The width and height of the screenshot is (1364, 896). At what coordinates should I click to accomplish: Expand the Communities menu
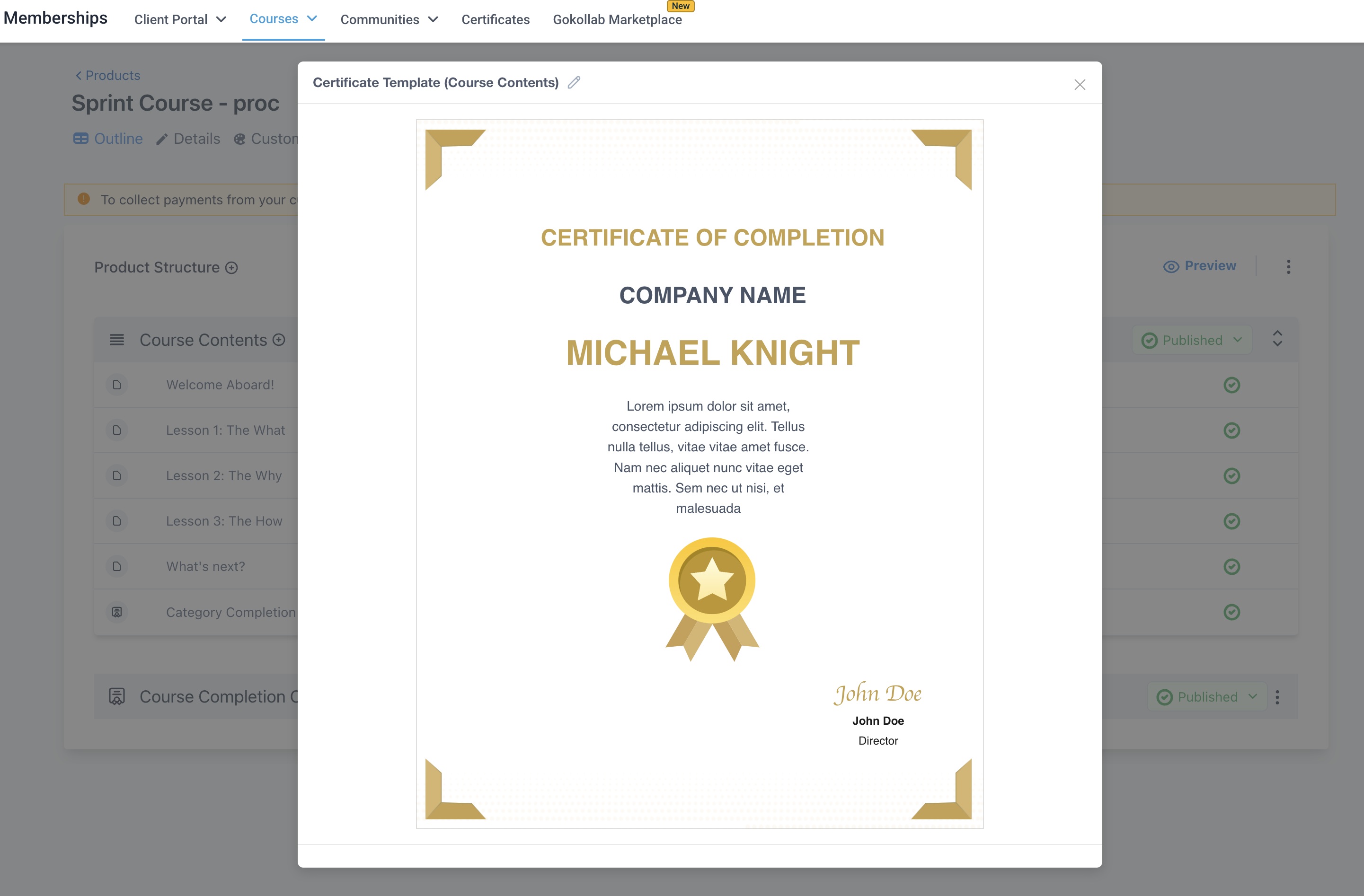(x=389, y=19)
